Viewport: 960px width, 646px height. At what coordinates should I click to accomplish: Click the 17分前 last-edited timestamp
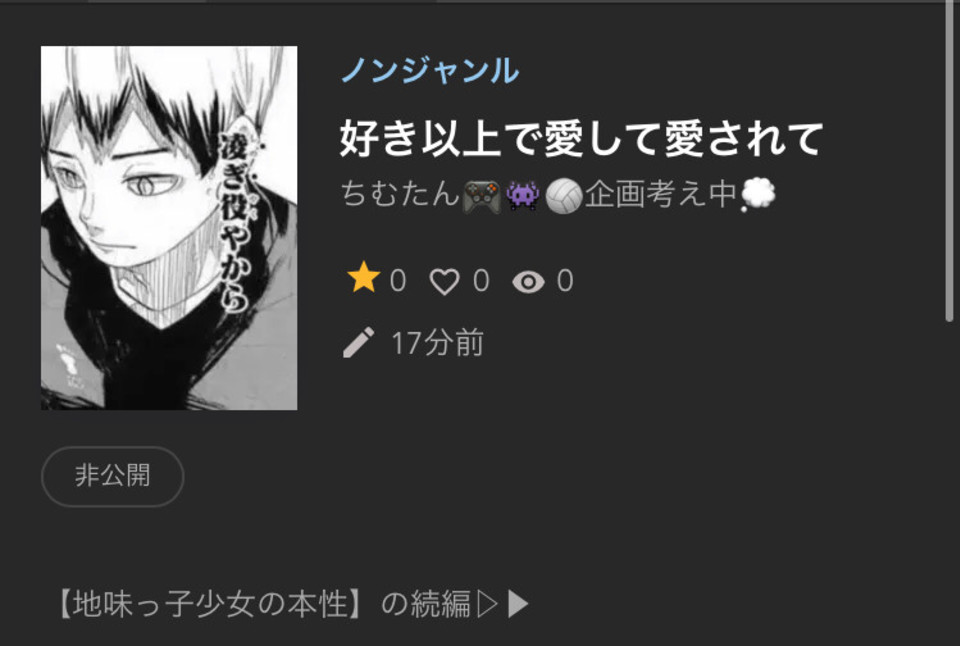point(437,343)
